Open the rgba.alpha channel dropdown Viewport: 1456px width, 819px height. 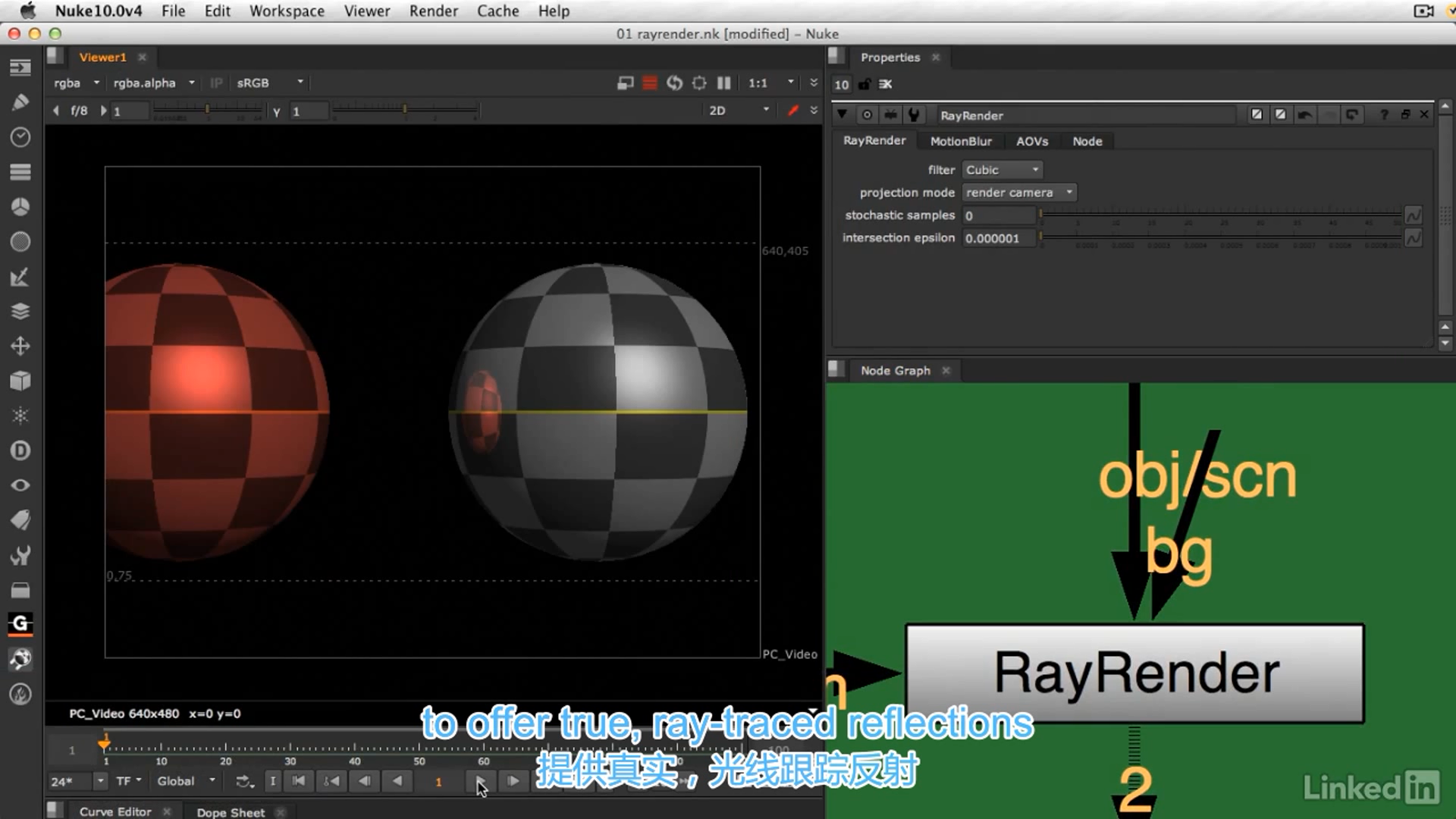[x=154, y=83]
